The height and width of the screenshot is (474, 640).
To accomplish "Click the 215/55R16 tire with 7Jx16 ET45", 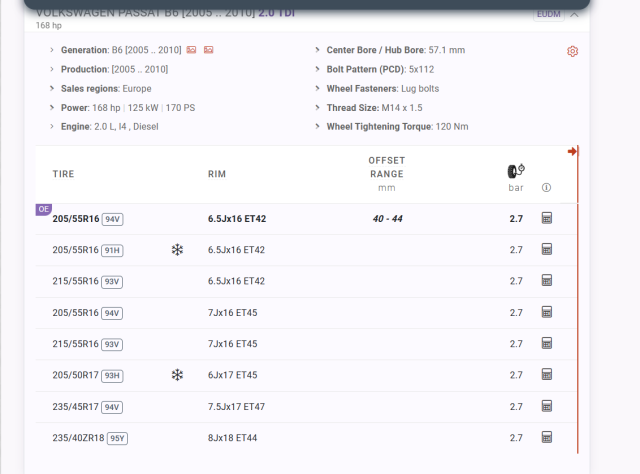I will coord(75,344).
